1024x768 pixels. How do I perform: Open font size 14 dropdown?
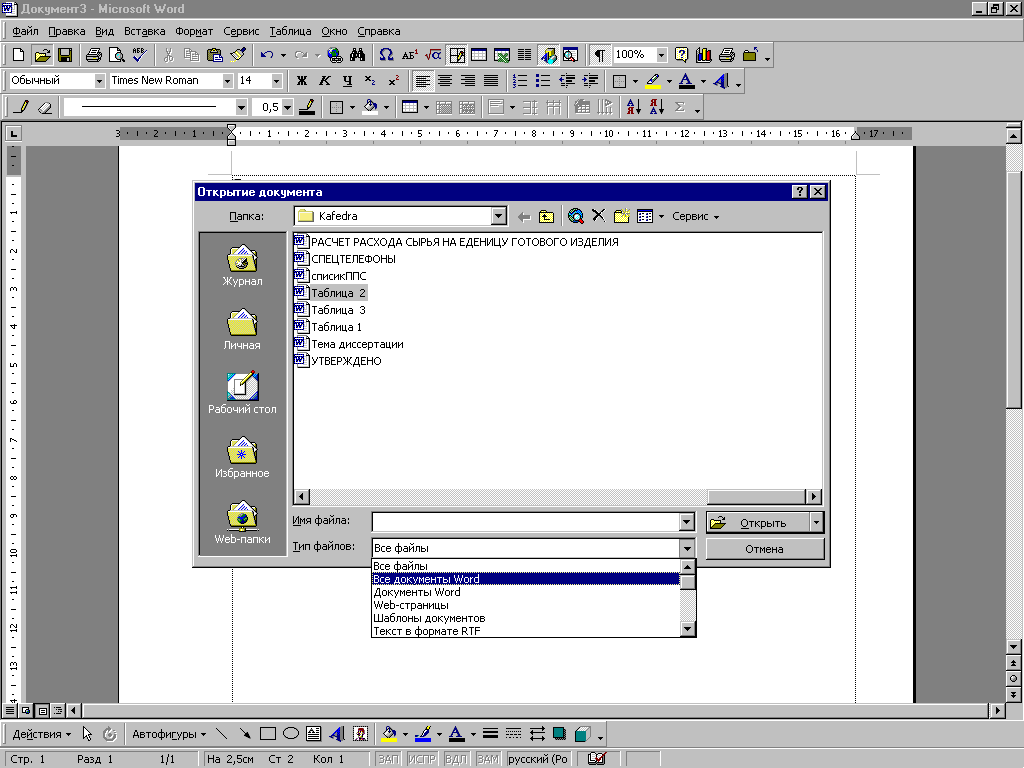276,80
